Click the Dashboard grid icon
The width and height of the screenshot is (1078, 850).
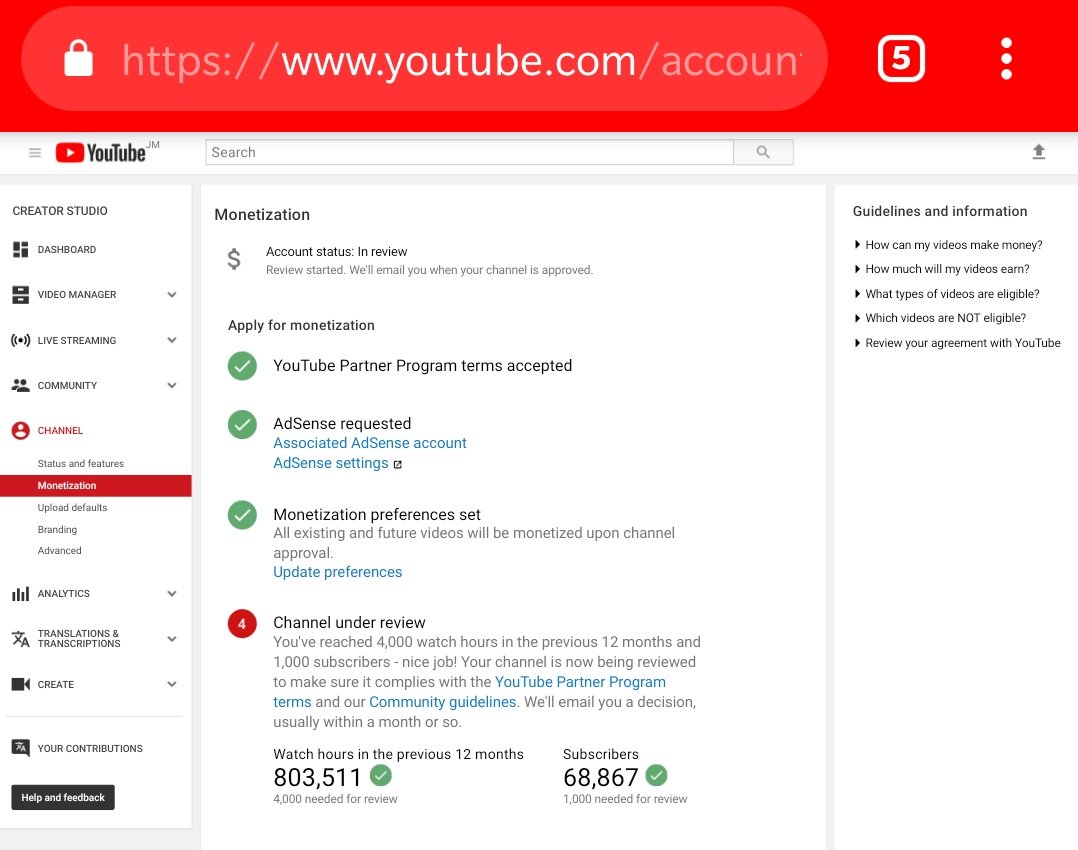(21, 250)
